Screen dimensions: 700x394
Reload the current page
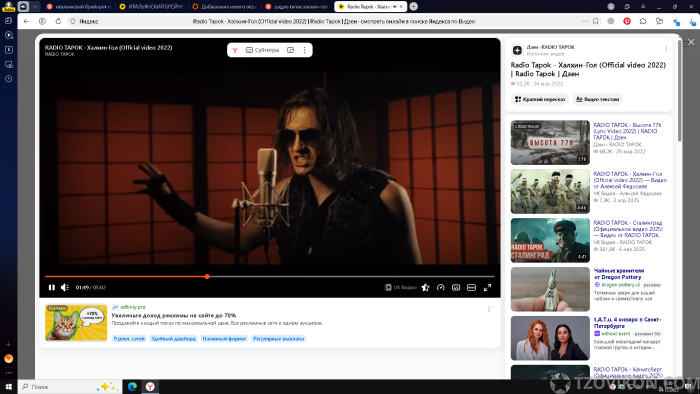click(x=58, y=21)
